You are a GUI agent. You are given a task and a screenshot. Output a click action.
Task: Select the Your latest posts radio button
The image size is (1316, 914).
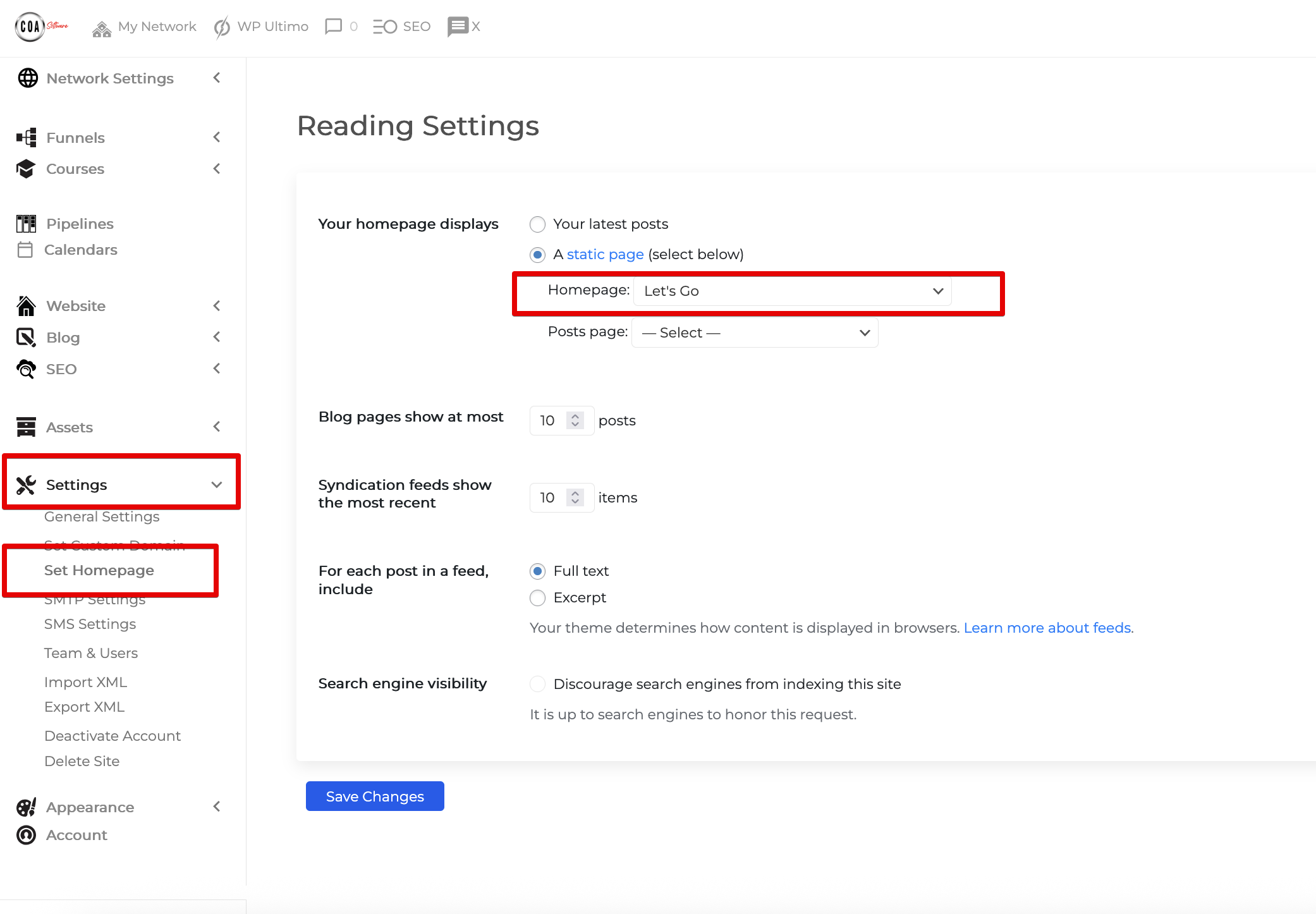click(537, 224)
